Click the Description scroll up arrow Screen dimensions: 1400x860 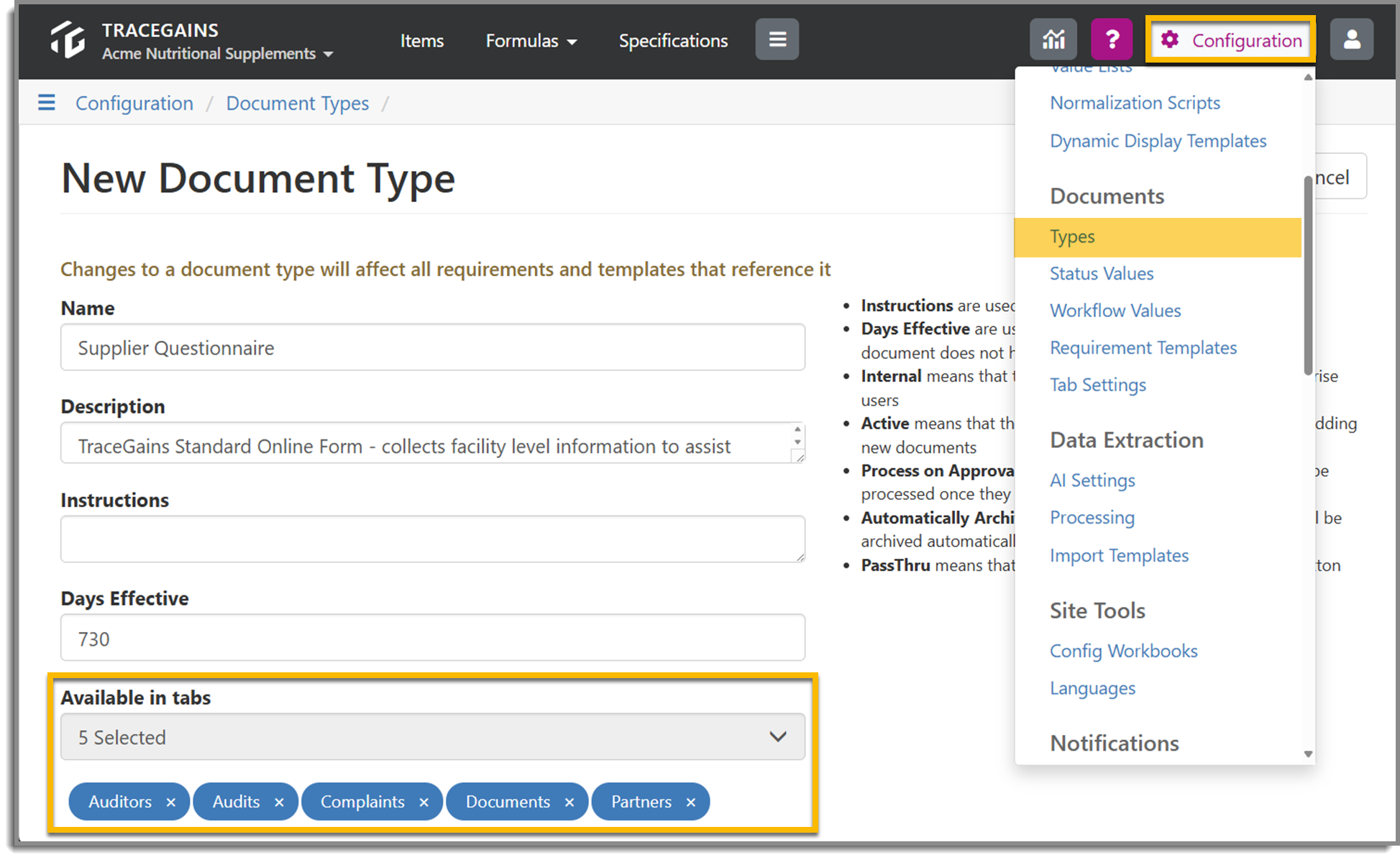click(x=797, y=430)
